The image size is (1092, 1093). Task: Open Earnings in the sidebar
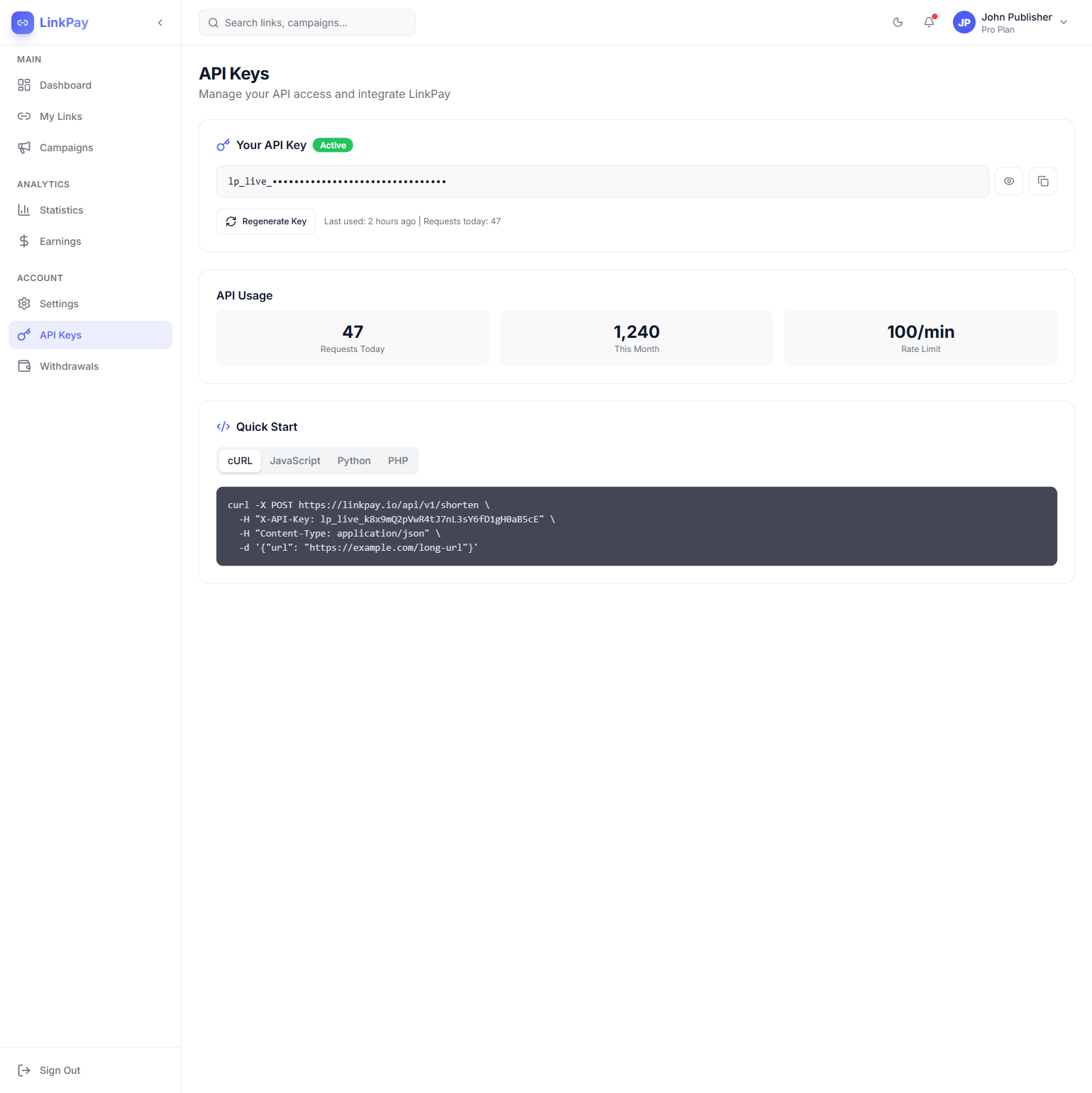pyautogui.click(x=90, y=241)
